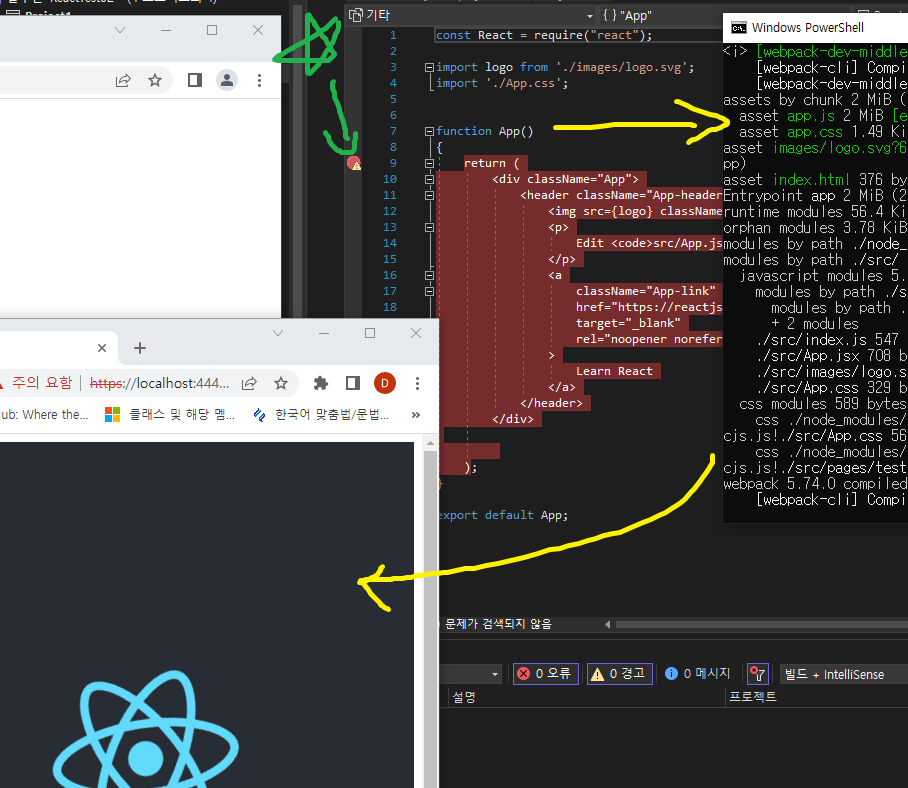
Task: Open a new tab in lower Chrome window
Action: (140, 348)
